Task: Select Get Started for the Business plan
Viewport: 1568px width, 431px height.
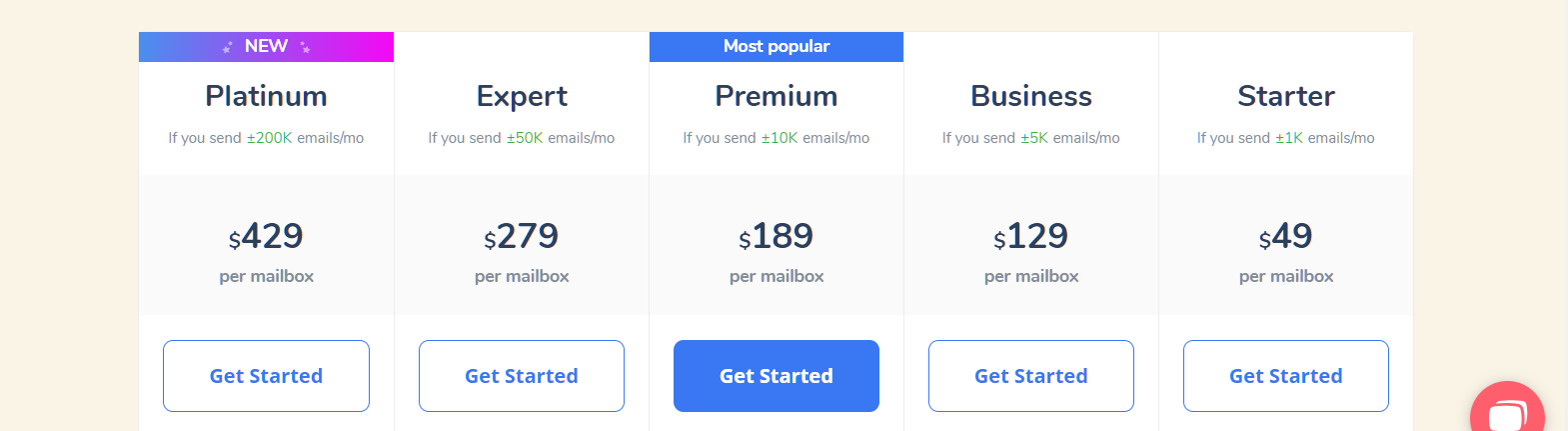Action: point(1031,376)
